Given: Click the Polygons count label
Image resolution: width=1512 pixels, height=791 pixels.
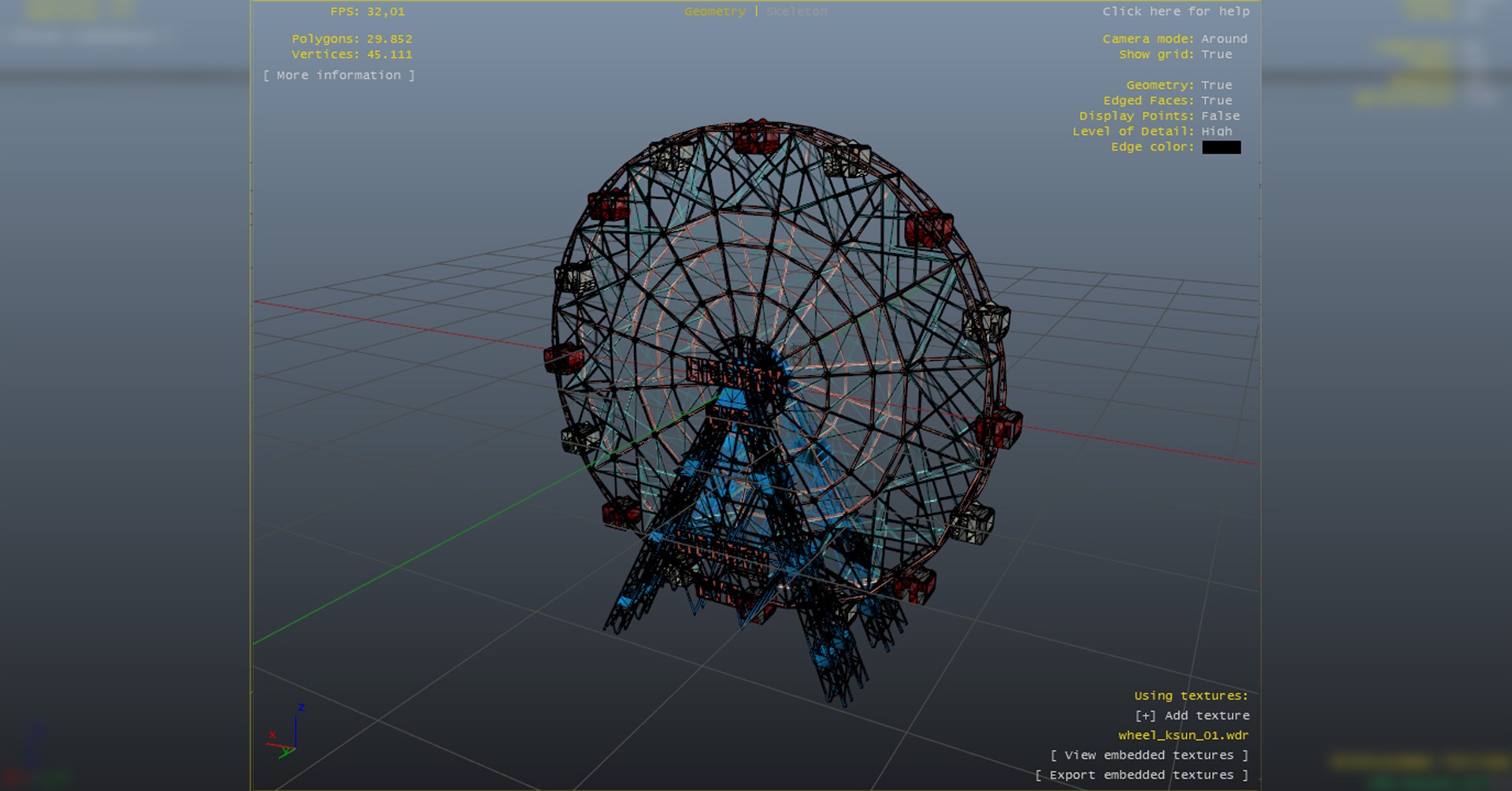Looking at the screenshot, I should 351,39.
